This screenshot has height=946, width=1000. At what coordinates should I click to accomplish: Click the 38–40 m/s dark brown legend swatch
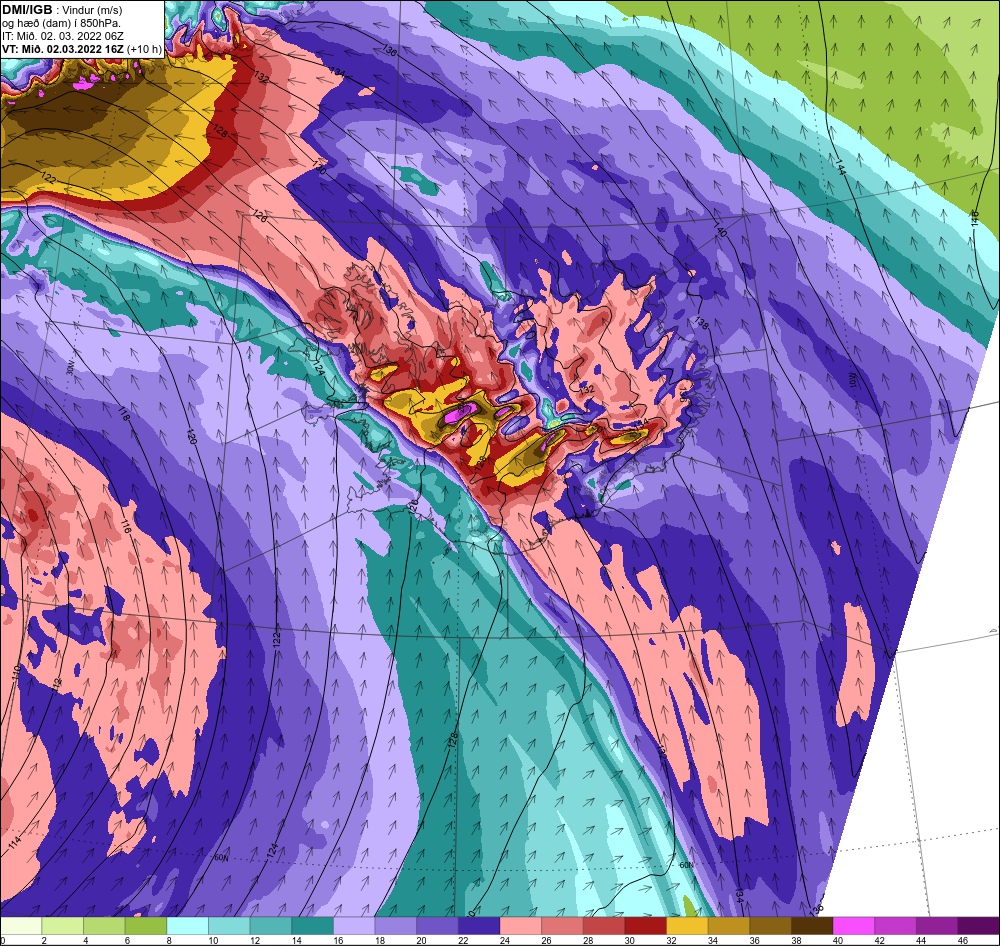click(x=812, y=926)
